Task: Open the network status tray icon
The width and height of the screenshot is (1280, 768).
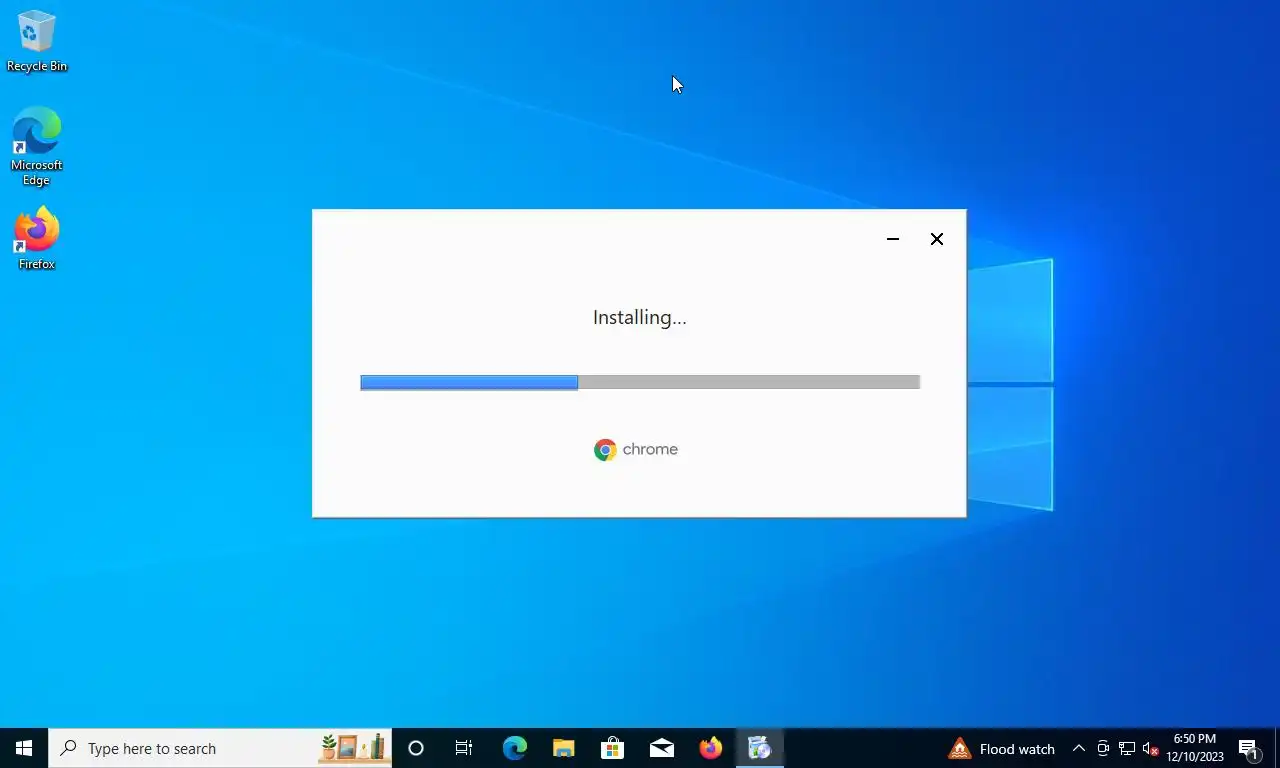Action: click(1127, 748)
